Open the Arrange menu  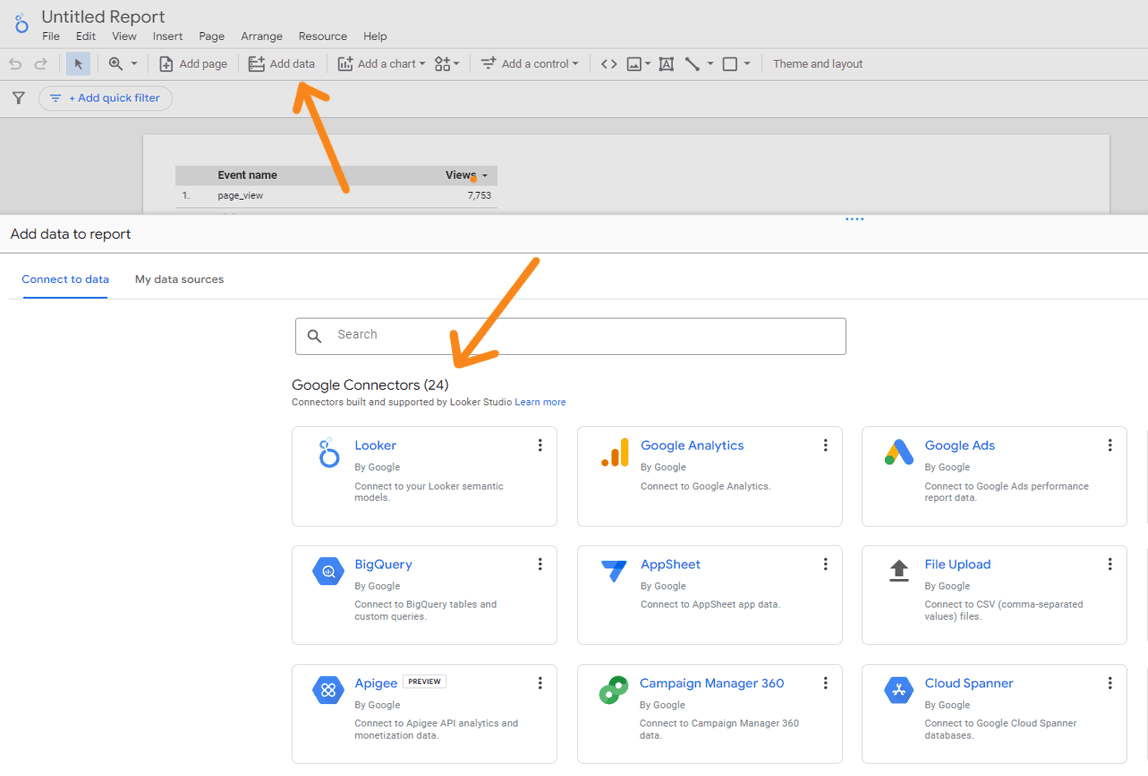[261, 36]
